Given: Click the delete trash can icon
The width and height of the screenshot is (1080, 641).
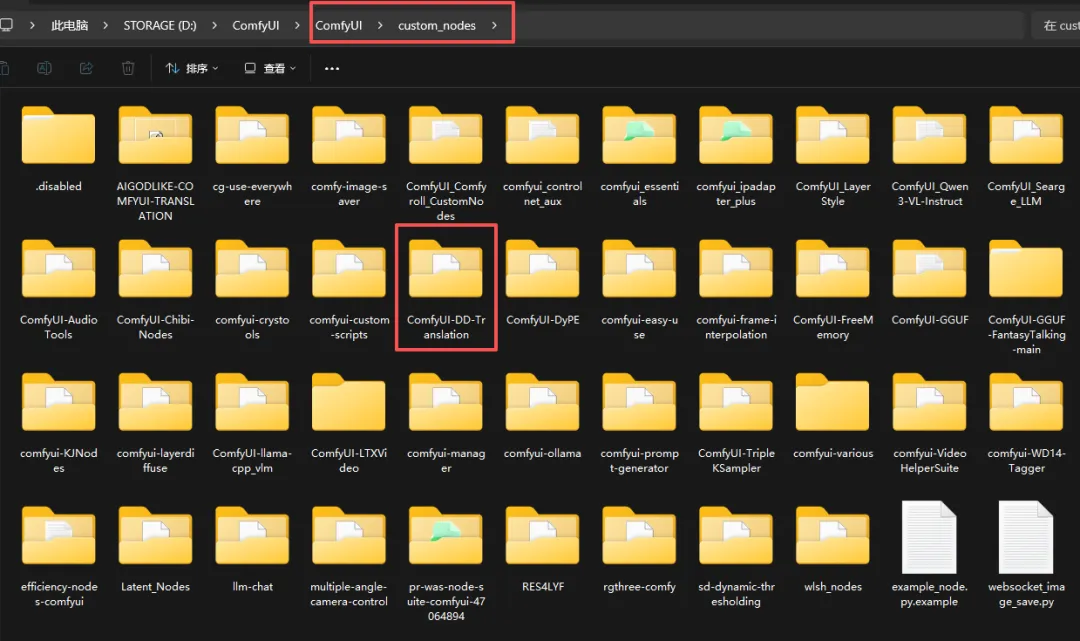Looking at the screenshot, I should [x=128, y=68].
